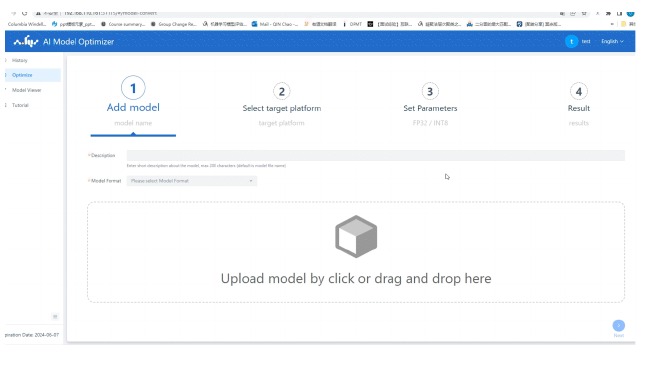This screenshot has width=660, height=370.
Task: Open Mail - QIN Chao bookmark
Action: pos(275,24)
